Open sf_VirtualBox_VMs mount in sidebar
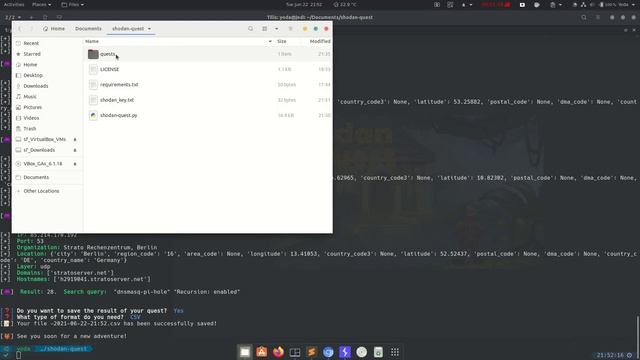 44,139
